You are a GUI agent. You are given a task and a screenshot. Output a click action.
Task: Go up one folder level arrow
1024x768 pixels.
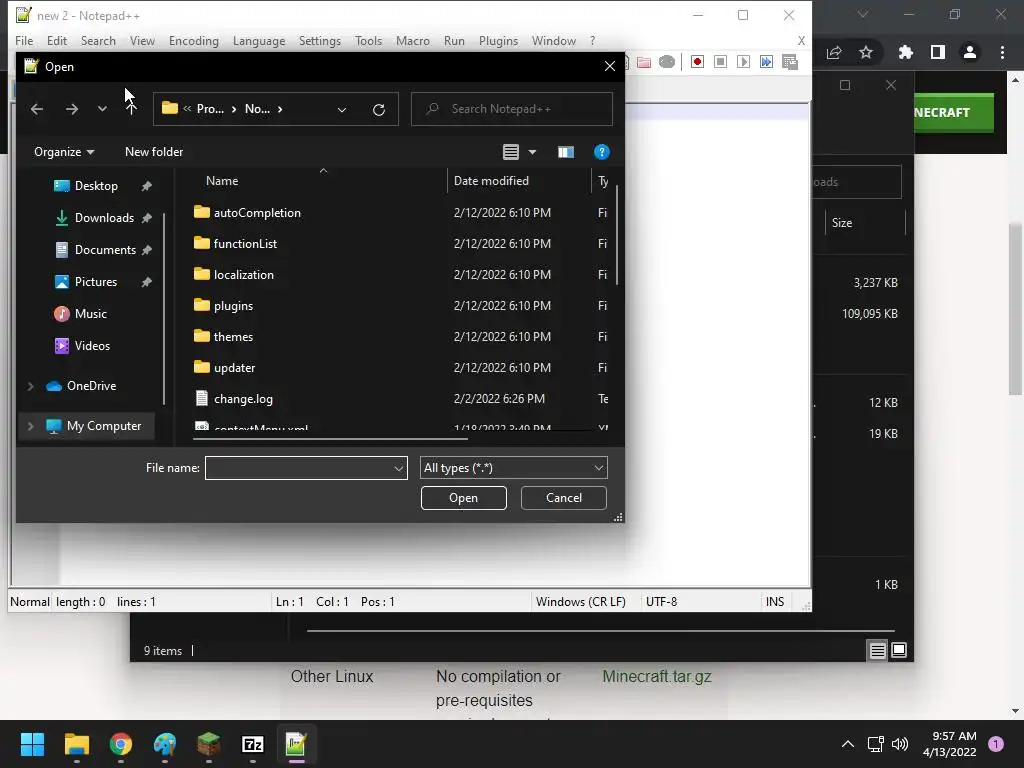[131, 108]
